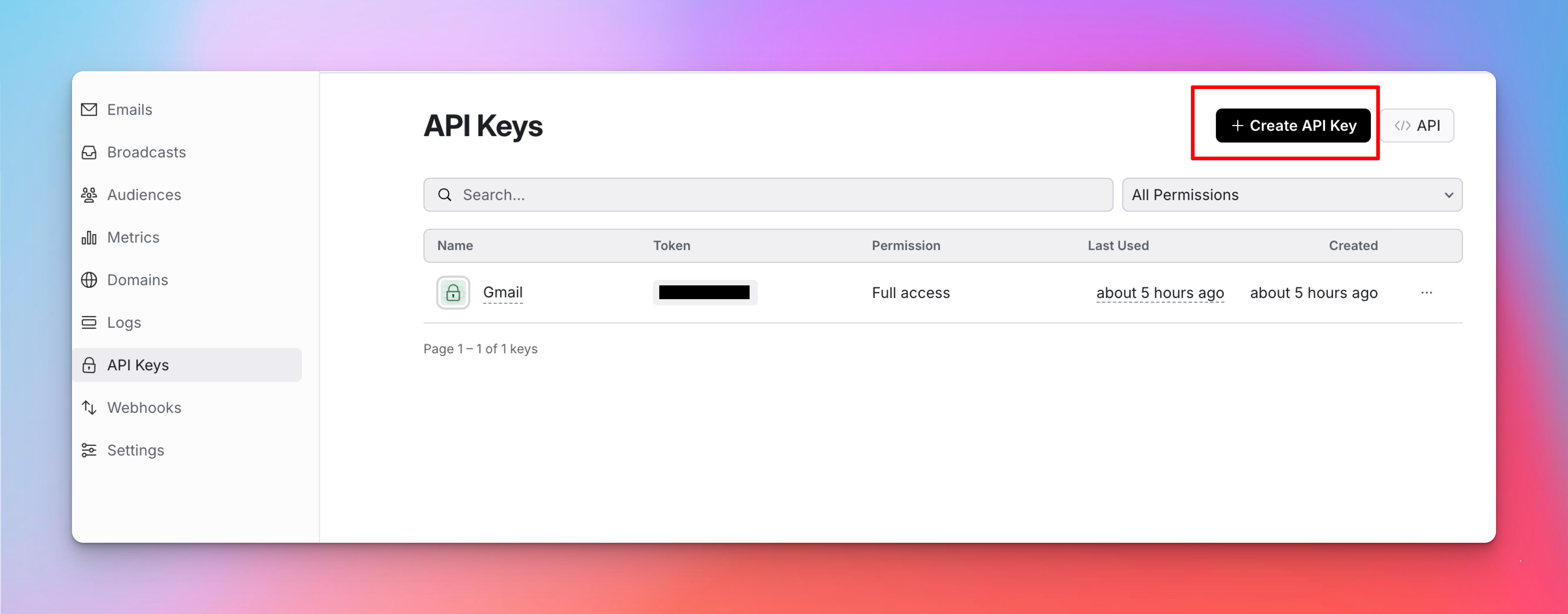
Task: Open the Metrics bar chart icon
Action: [89, 237]
